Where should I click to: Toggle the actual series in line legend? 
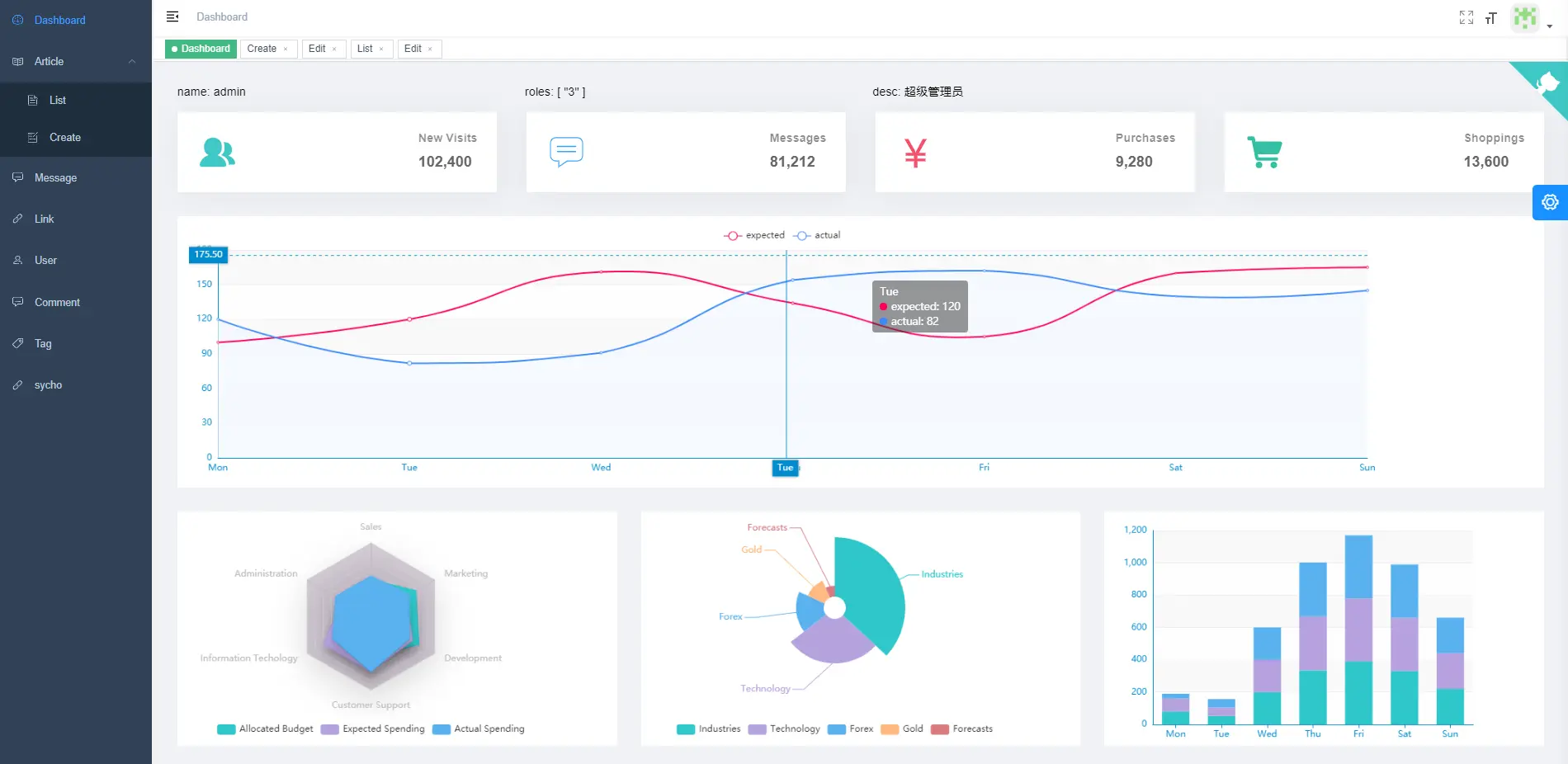pyautogui.click(x=817, y=235)
